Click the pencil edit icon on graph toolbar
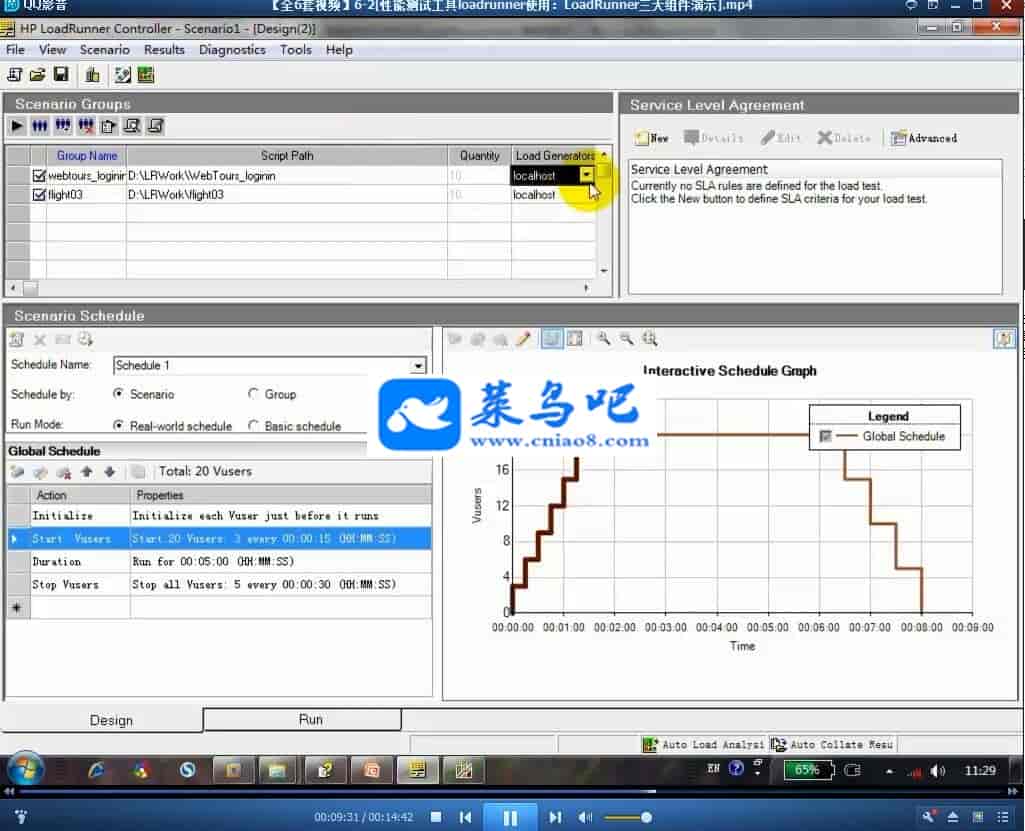The image size is (1025, 831). (523, 340)
